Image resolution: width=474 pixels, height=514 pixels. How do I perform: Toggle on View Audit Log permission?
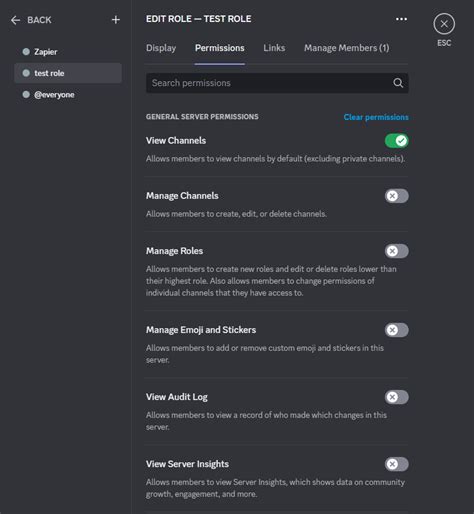(396, 397)
